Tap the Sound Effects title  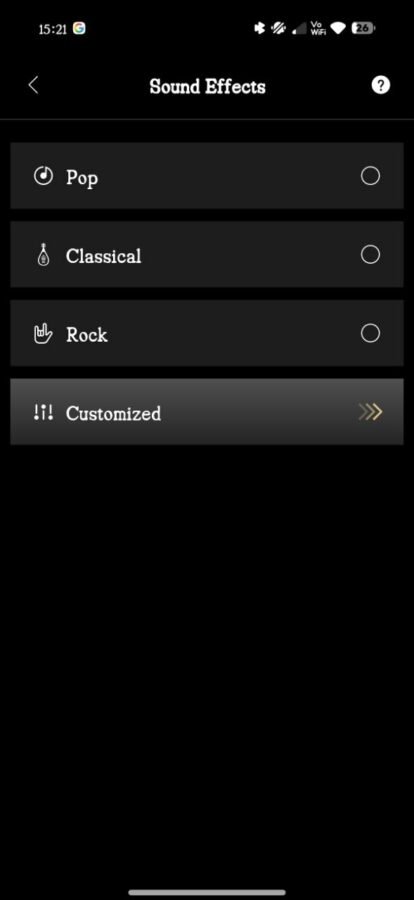coord(207,87)
